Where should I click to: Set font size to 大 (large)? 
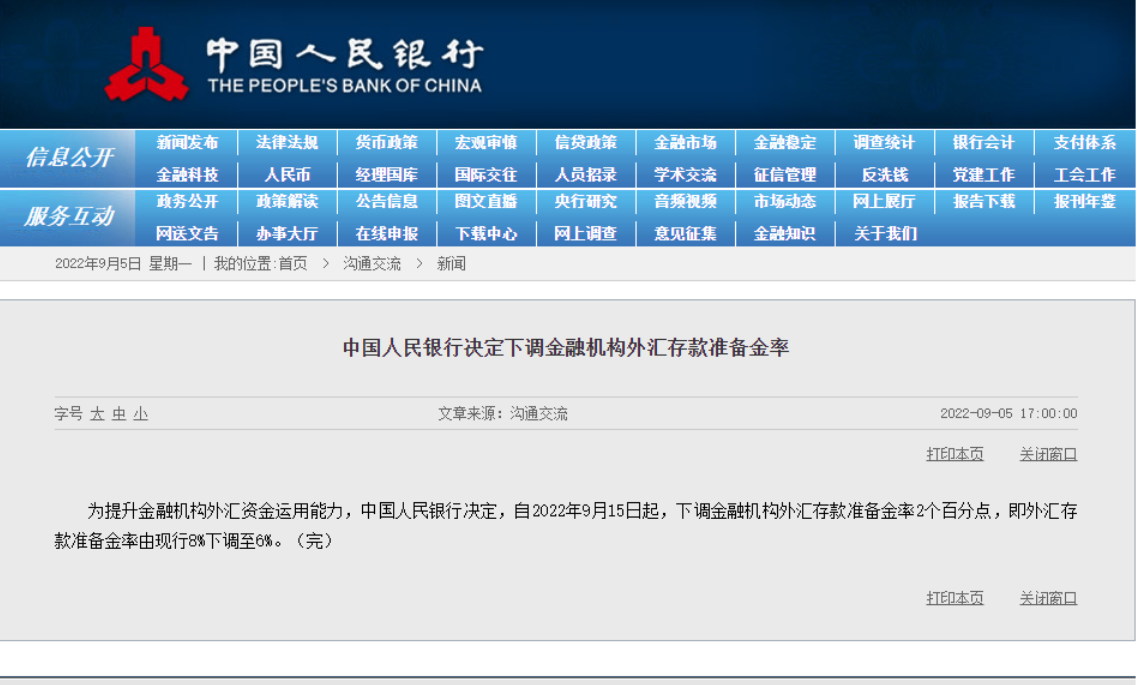97,414
